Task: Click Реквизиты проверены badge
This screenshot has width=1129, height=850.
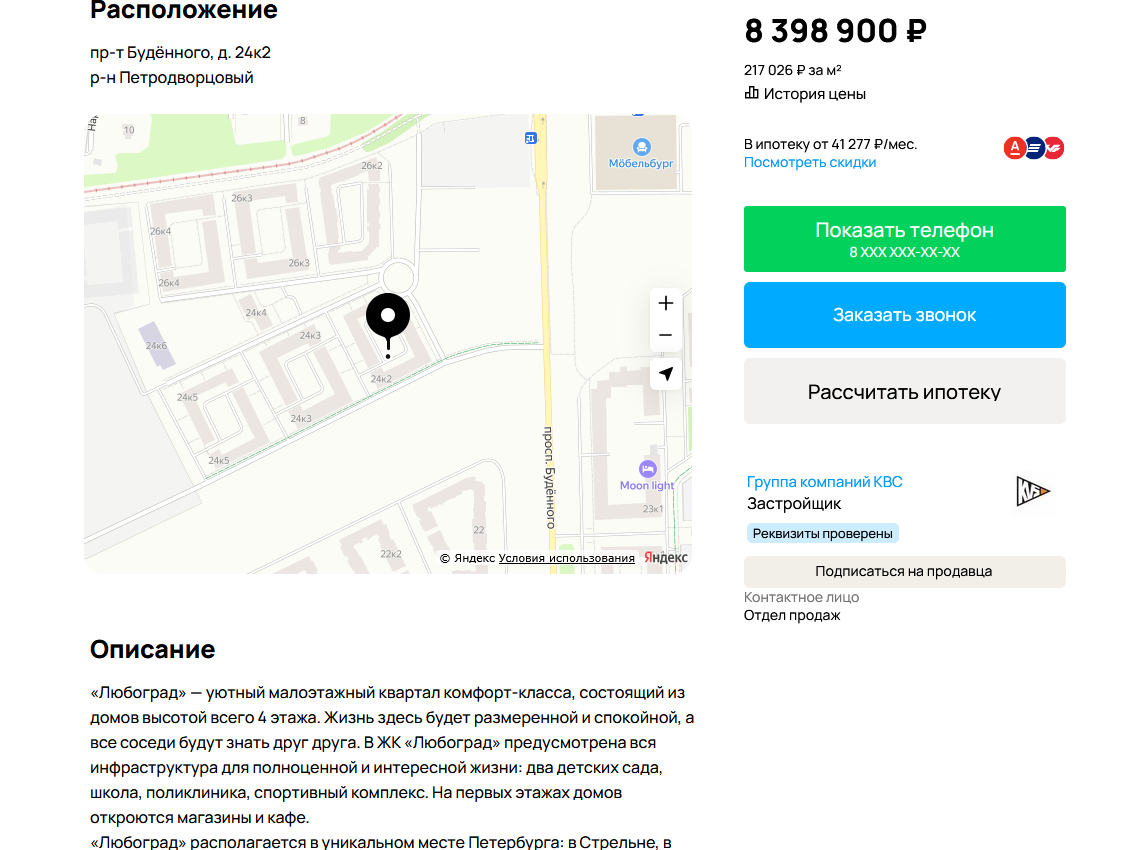Action: click(x=822, y=533)
